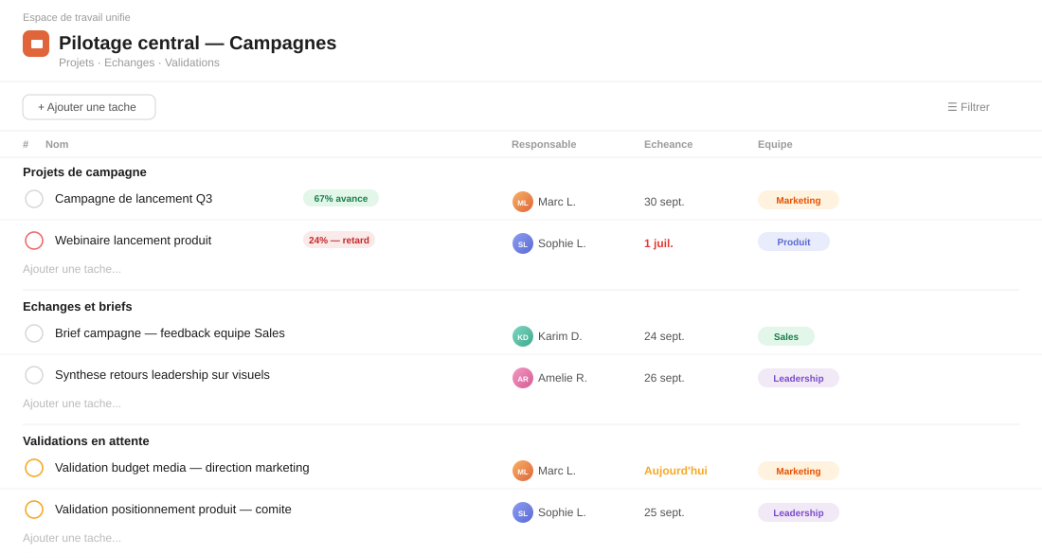Image resolution: width=1042 pixels, height=558 pixels.
Task: Expand the Validations en attente section header
Action: [x=86, y=441]
